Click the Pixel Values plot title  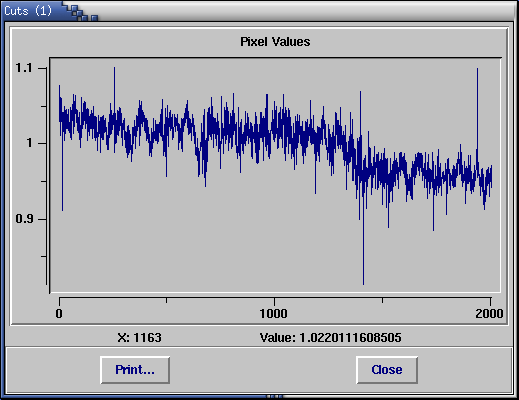tap(275, 42)
